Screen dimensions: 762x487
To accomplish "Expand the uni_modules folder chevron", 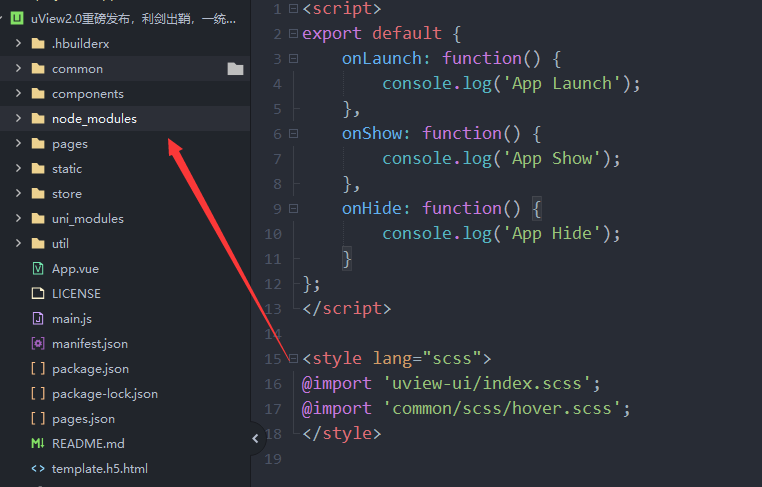I will click(18, 219).
